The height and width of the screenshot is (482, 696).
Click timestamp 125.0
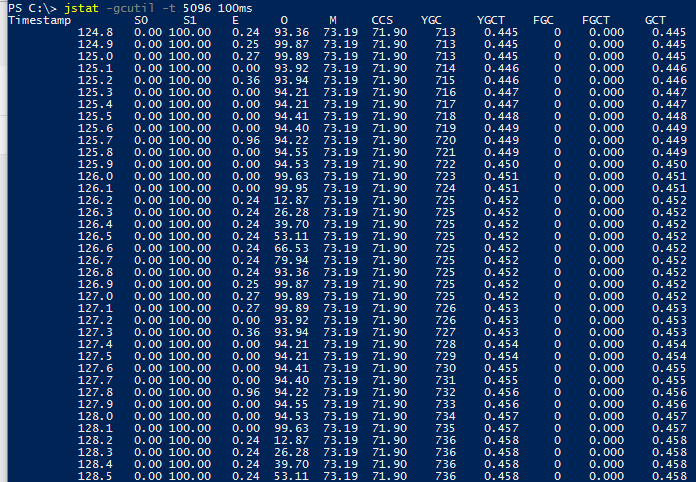95,56
